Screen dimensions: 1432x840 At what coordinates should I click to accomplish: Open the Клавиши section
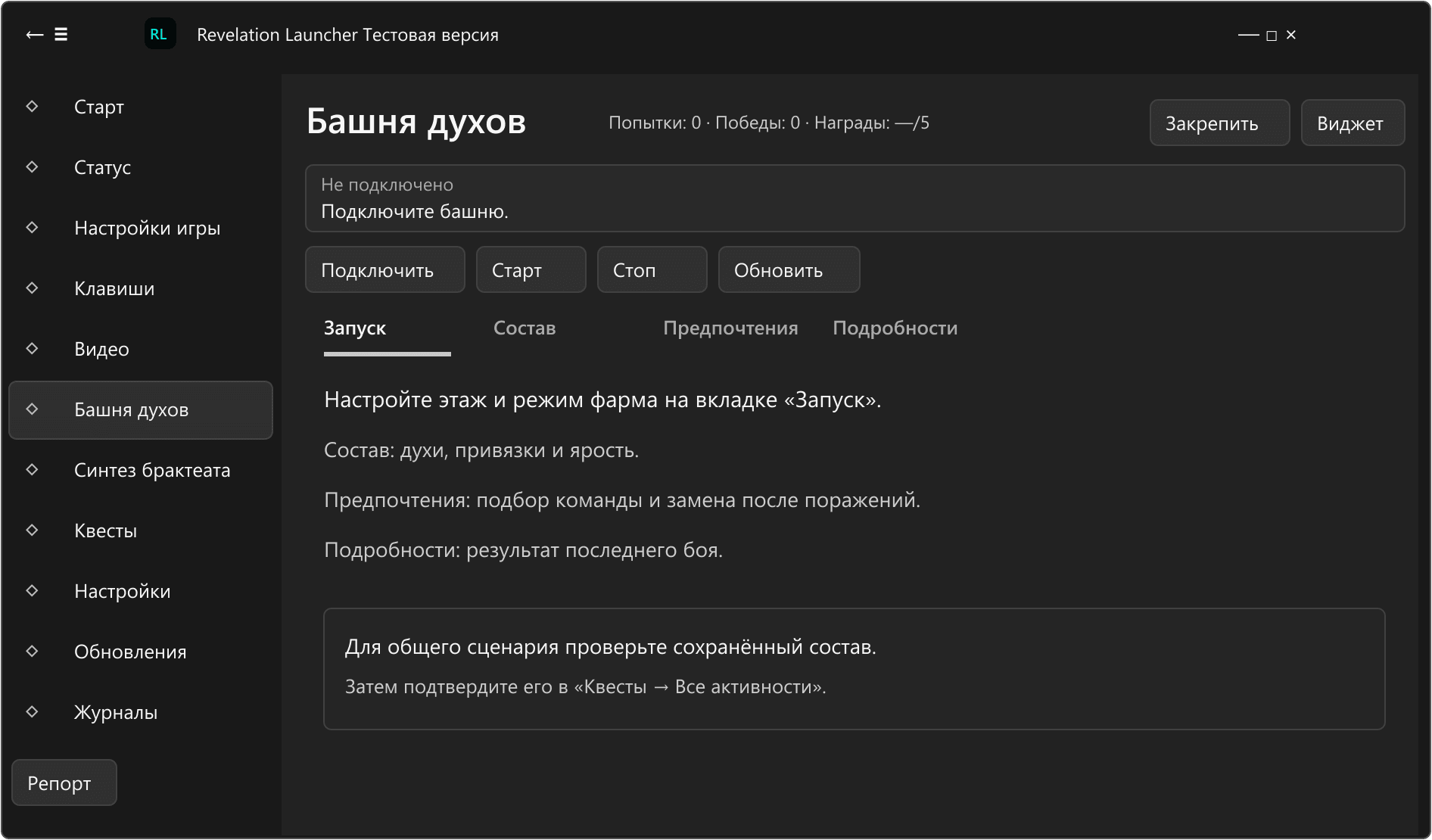[141, 288]
